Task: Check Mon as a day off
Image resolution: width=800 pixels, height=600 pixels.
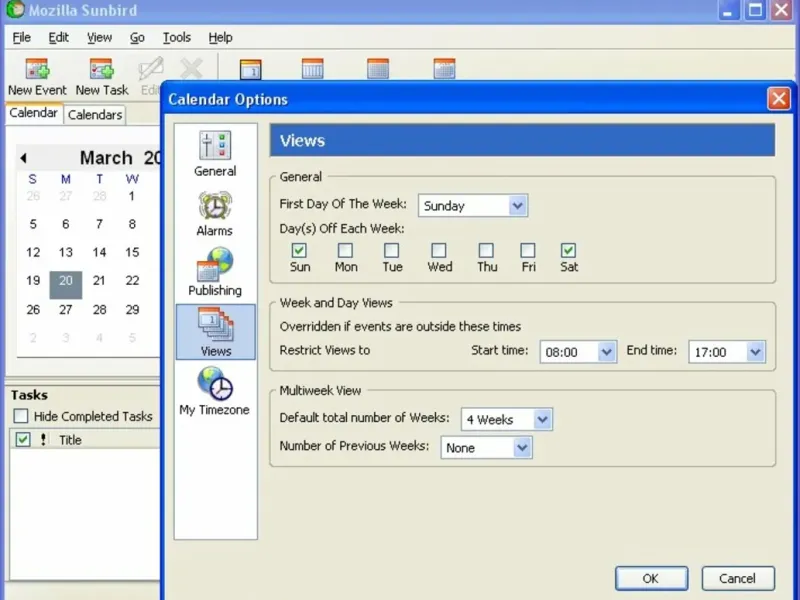Action: click(345, 251)
